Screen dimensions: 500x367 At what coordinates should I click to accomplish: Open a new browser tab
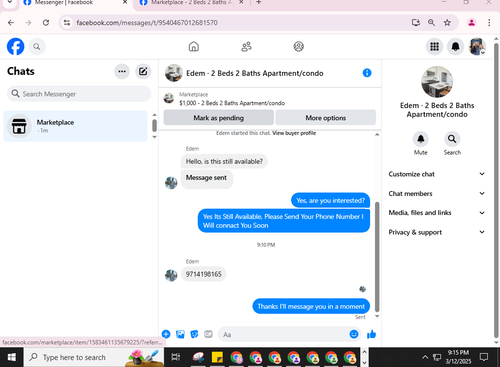[259, 3]
